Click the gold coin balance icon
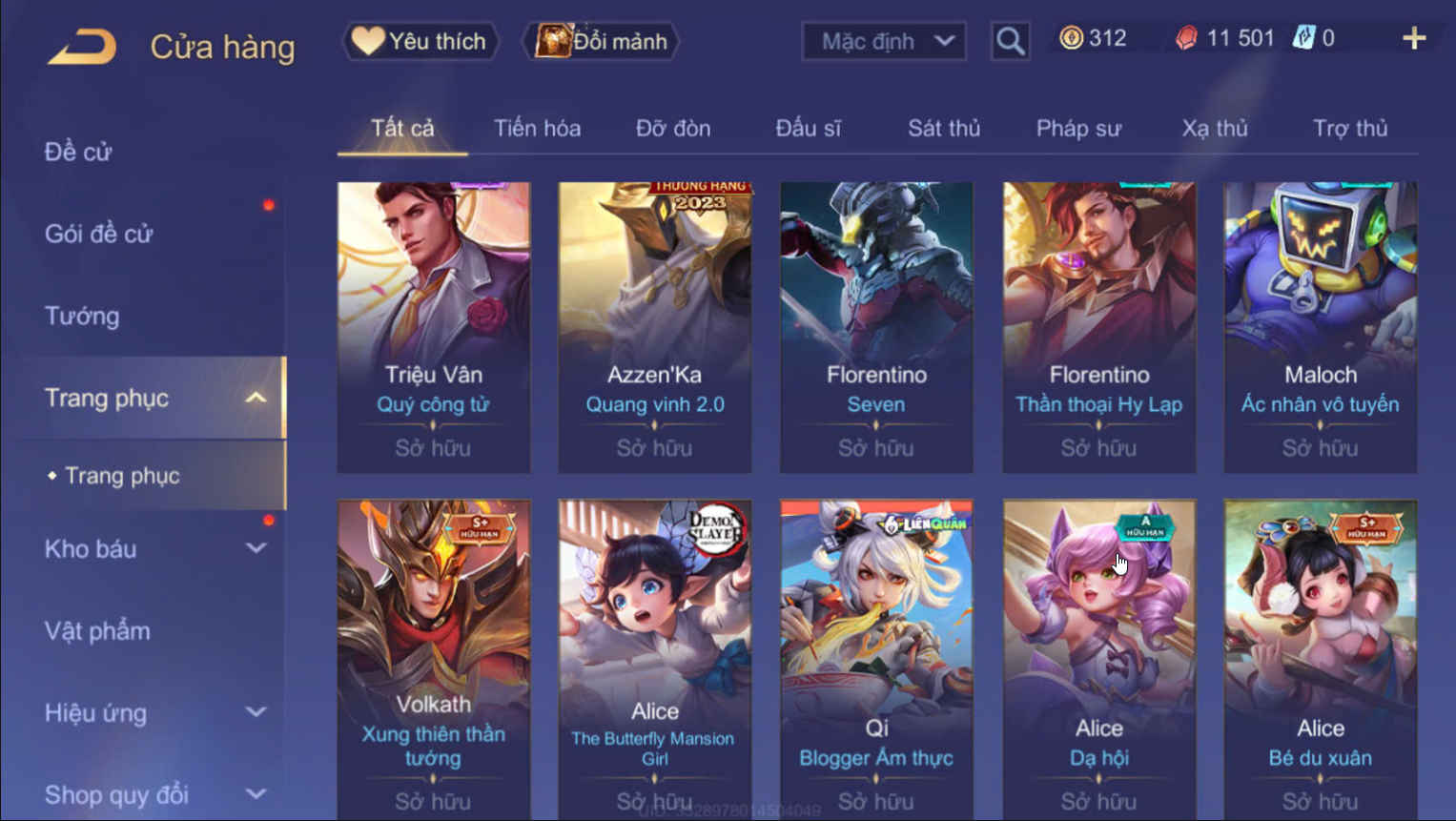Screen dimensions: 1456x821 (1071, 38)
